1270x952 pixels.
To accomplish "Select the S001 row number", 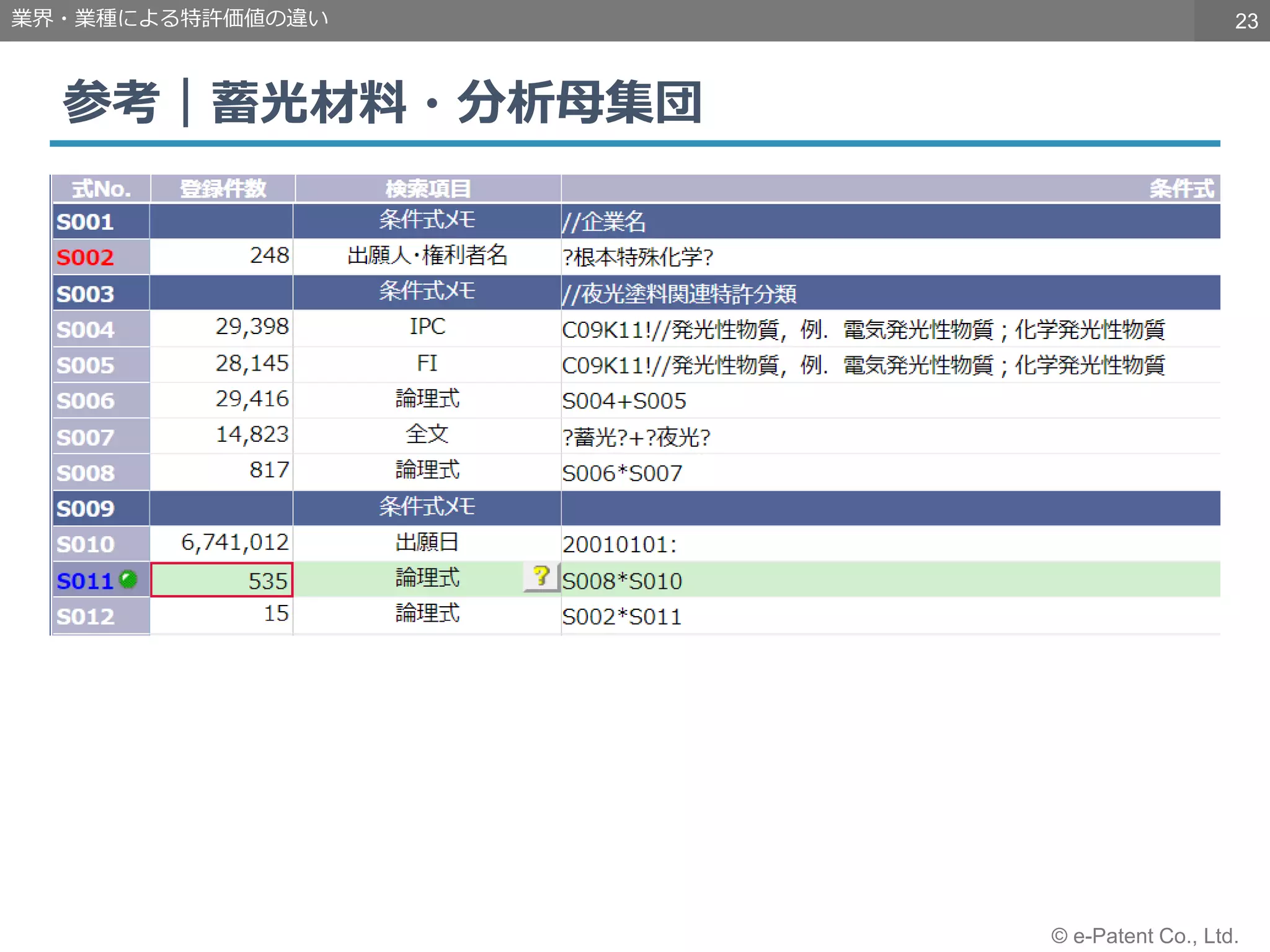I will (85, 222).
